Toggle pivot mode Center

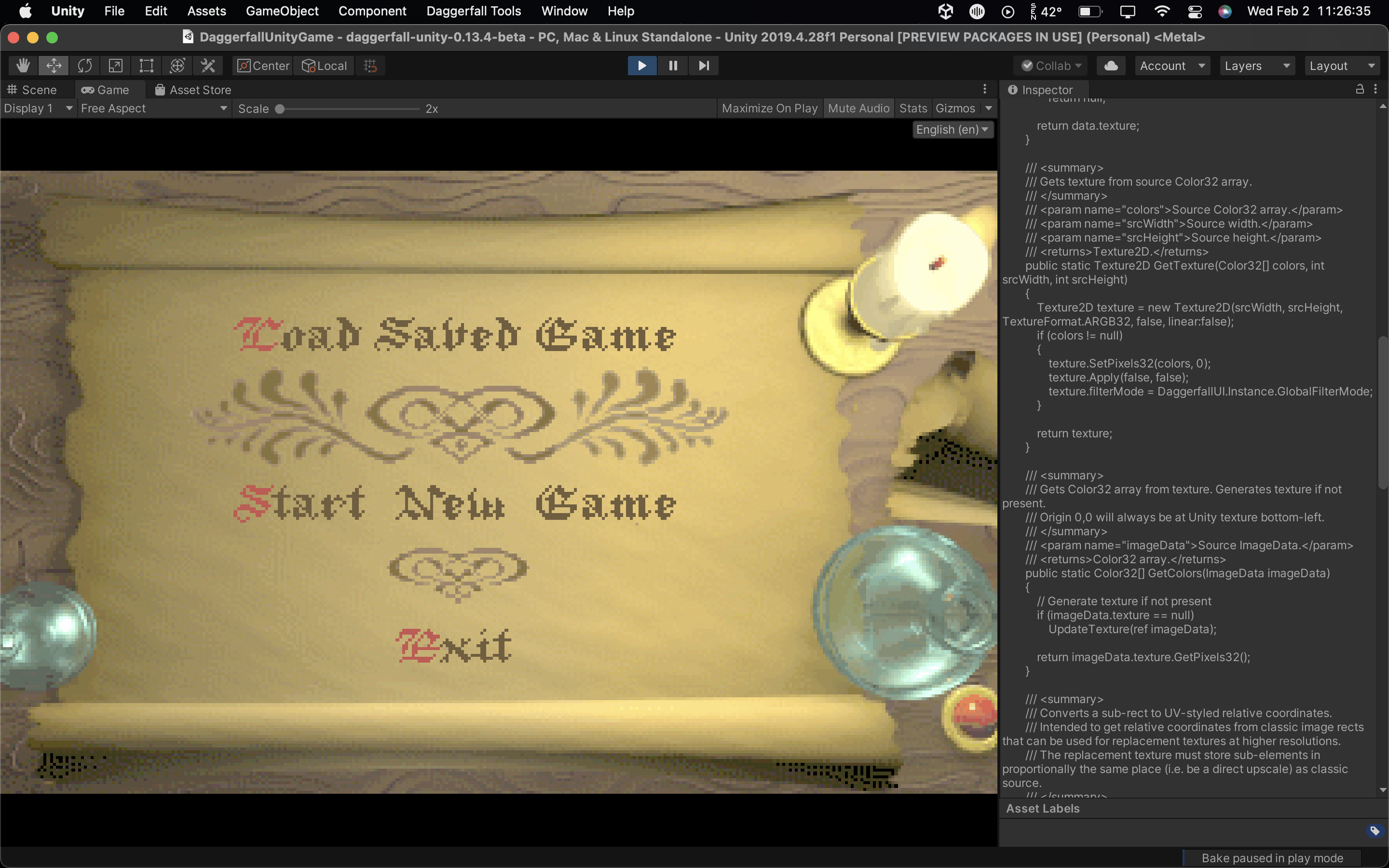point(263,66)
